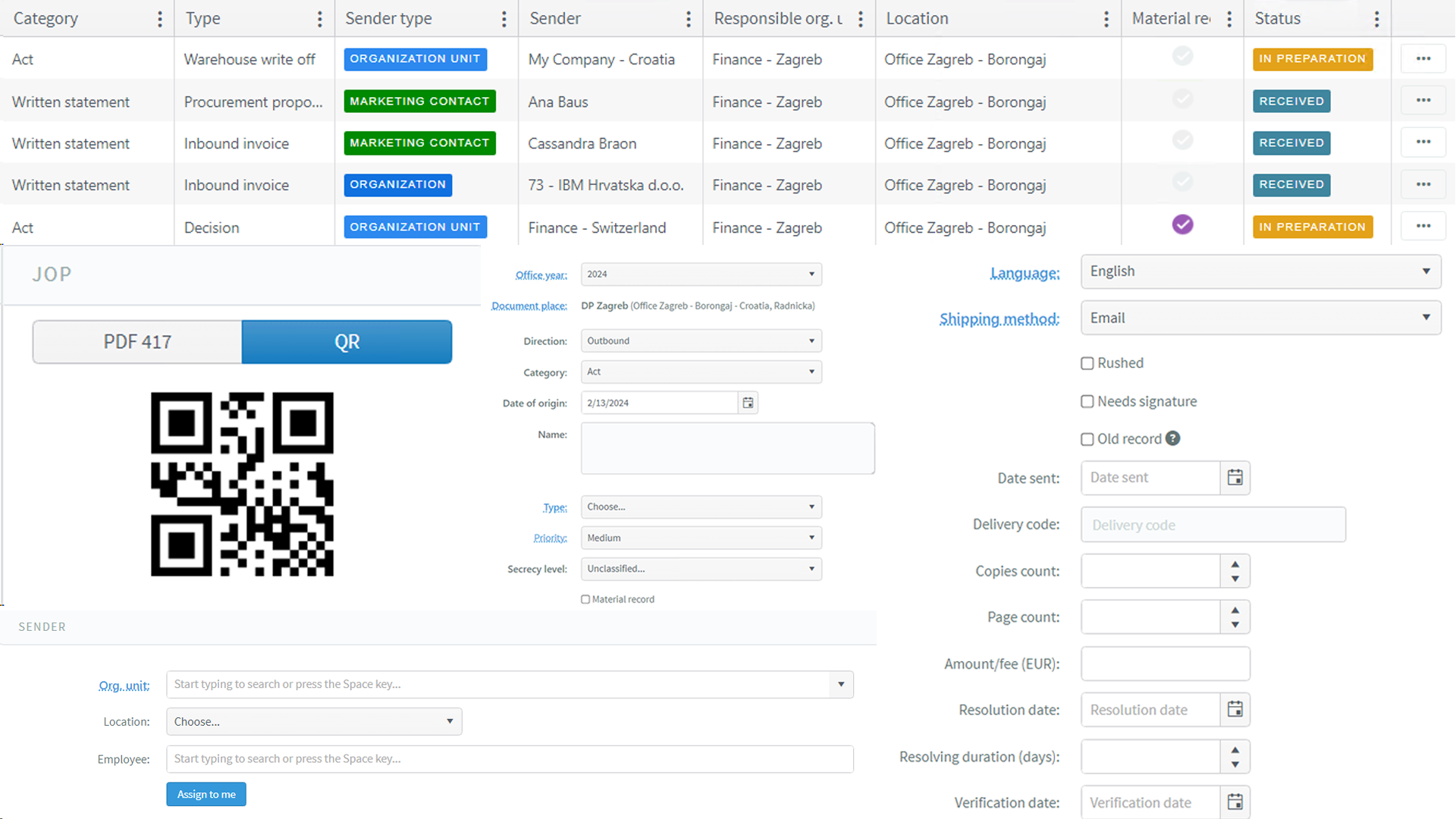Open row actions for Ana Baus row
This screenshot has height=819, width=1456.
coord(1423,100)
